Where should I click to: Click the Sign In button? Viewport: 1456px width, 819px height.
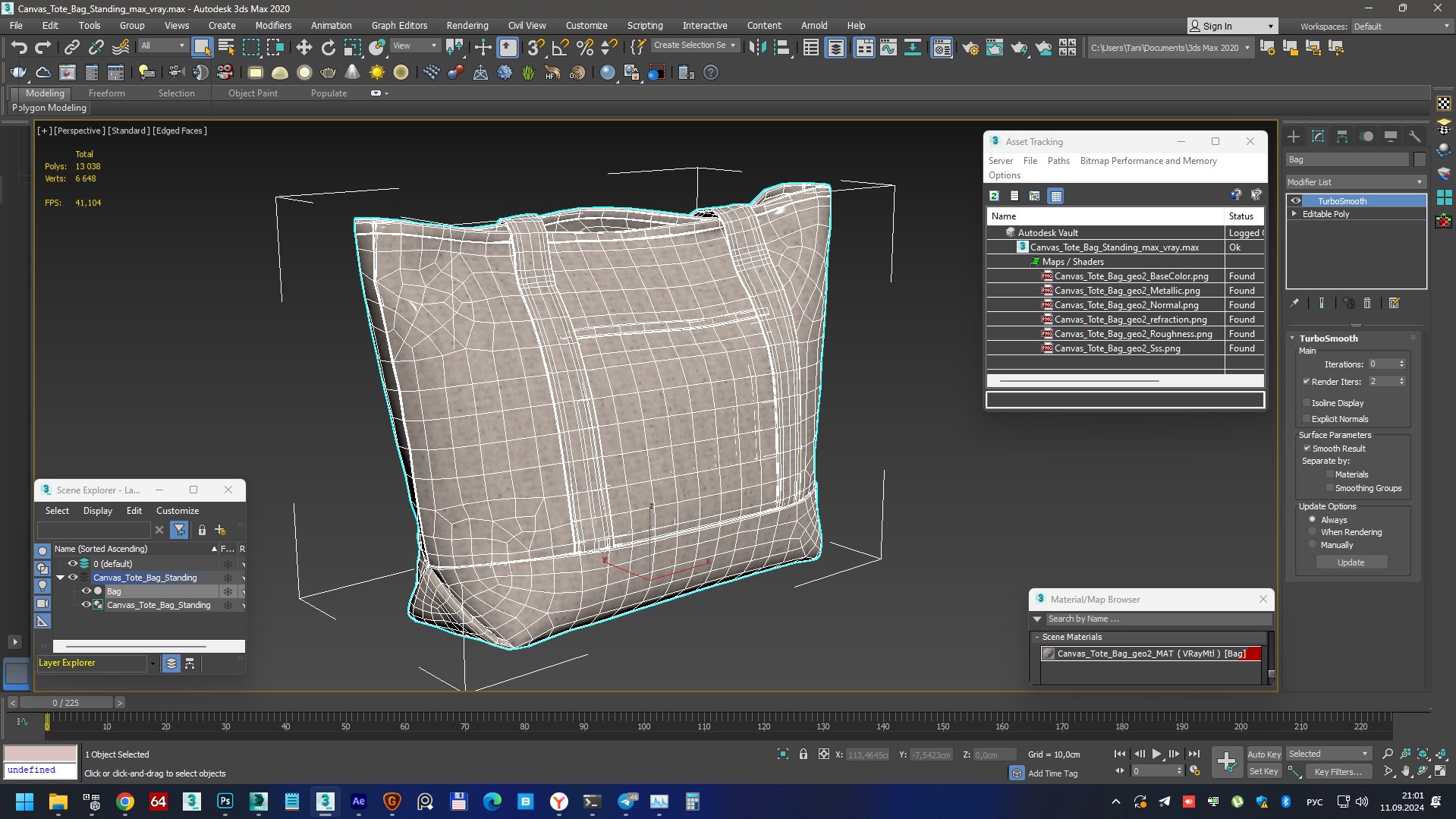pos(1232,26)
